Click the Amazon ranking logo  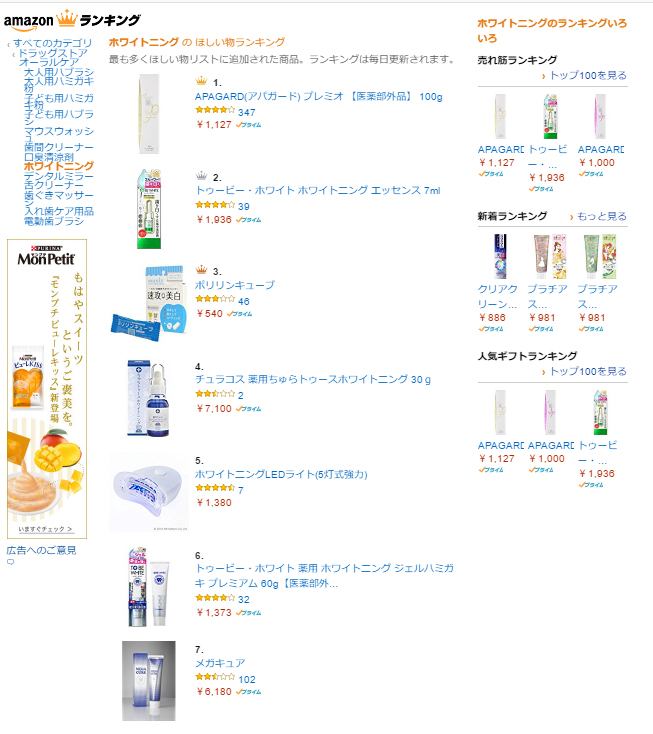(x=72, y=20)
